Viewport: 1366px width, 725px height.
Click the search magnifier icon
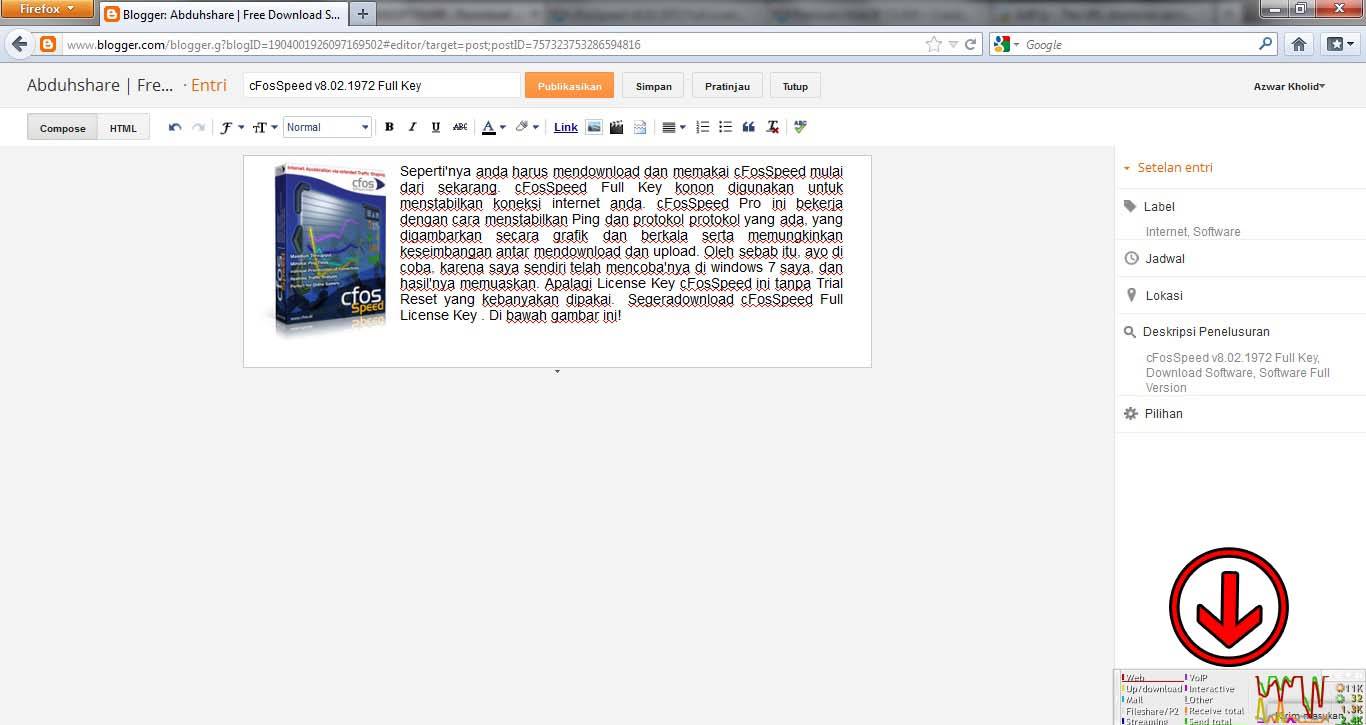click(x=1266, y=44)
